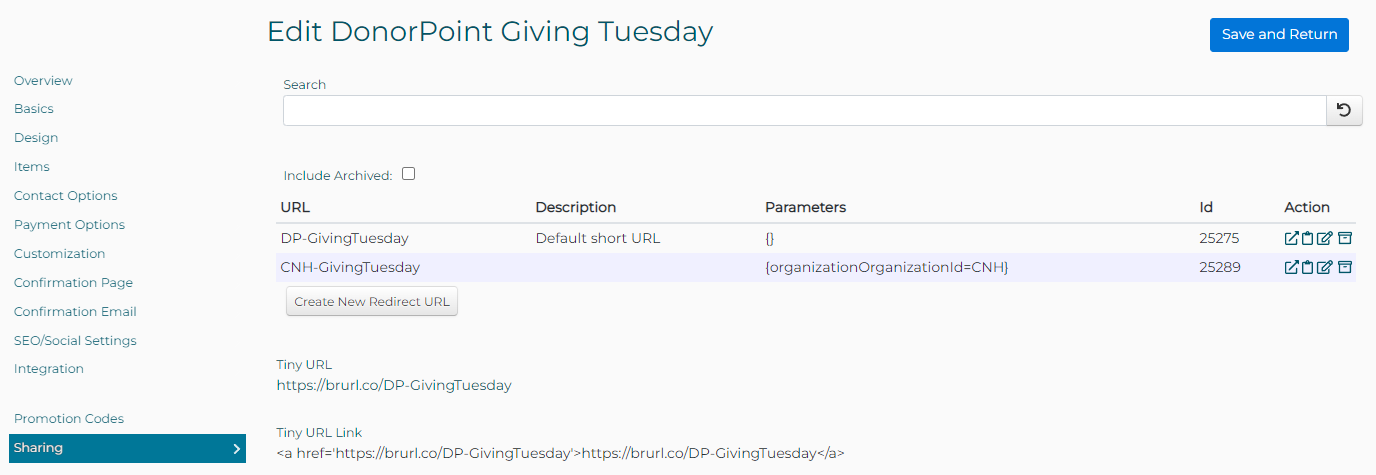
Task: Go to Payment Options in sidebar
Action: pyautogui.click(x=69, y=224)
